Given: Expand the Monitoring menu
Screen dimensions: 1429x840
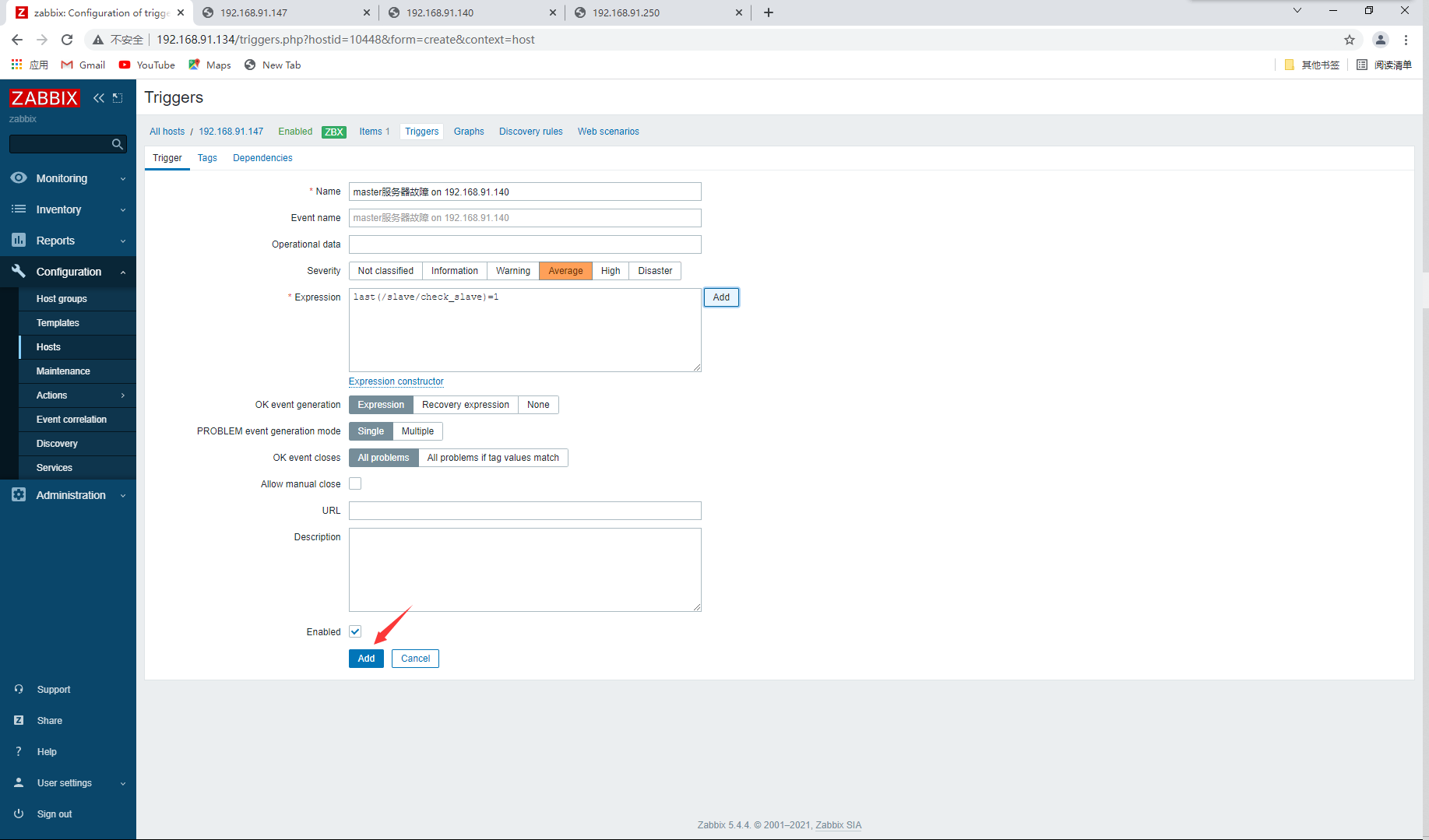Looking at the screenshot, I should point(123,179).
